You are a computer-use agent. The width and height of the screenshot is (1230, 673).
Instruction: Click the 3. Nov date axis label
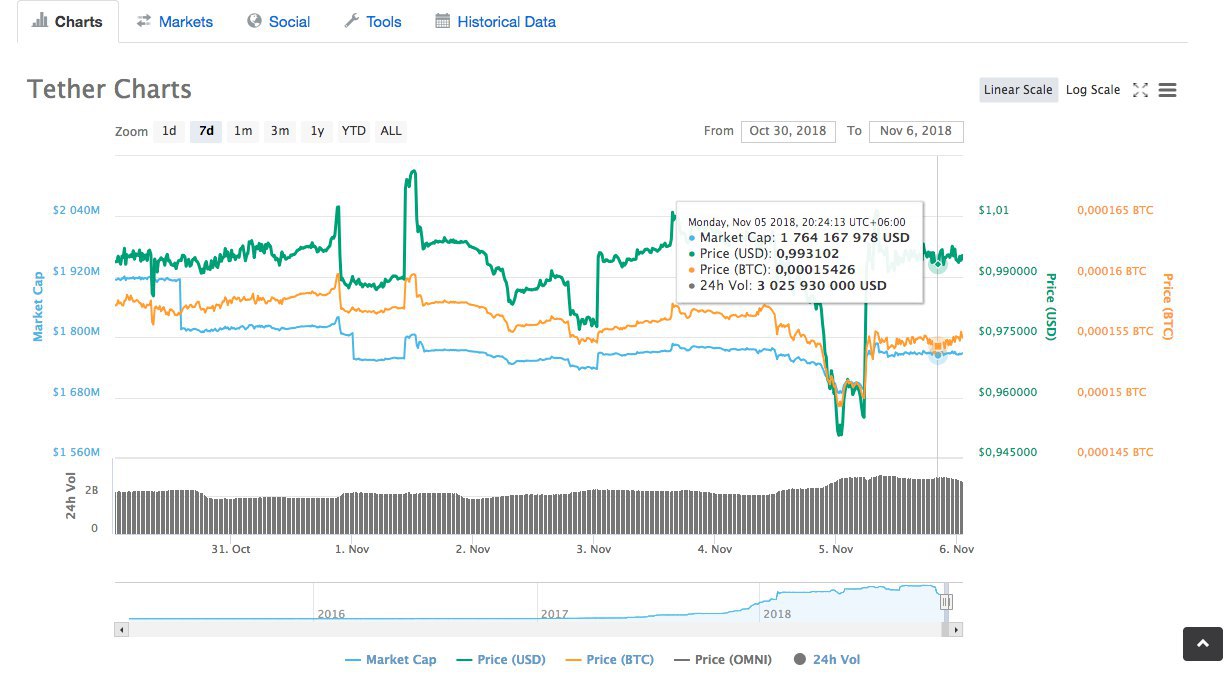point(594,549)
